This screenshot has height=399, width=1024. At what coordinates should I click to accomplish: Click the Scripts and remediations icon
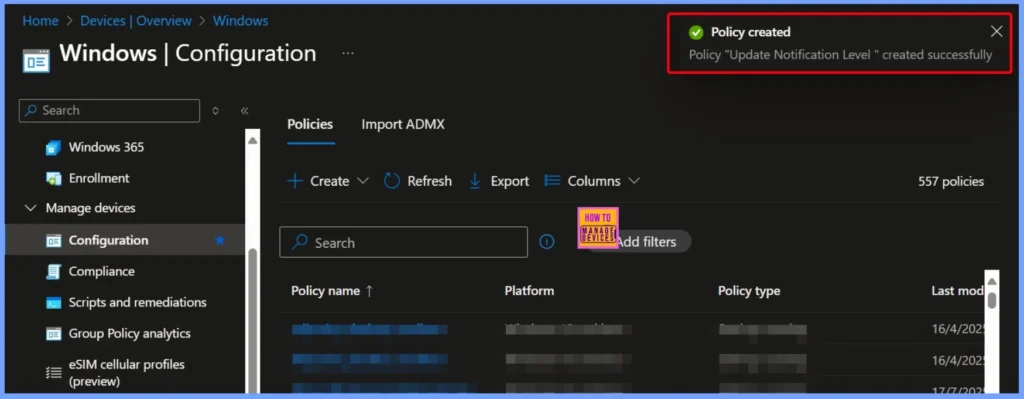click(x=53, y=303)
